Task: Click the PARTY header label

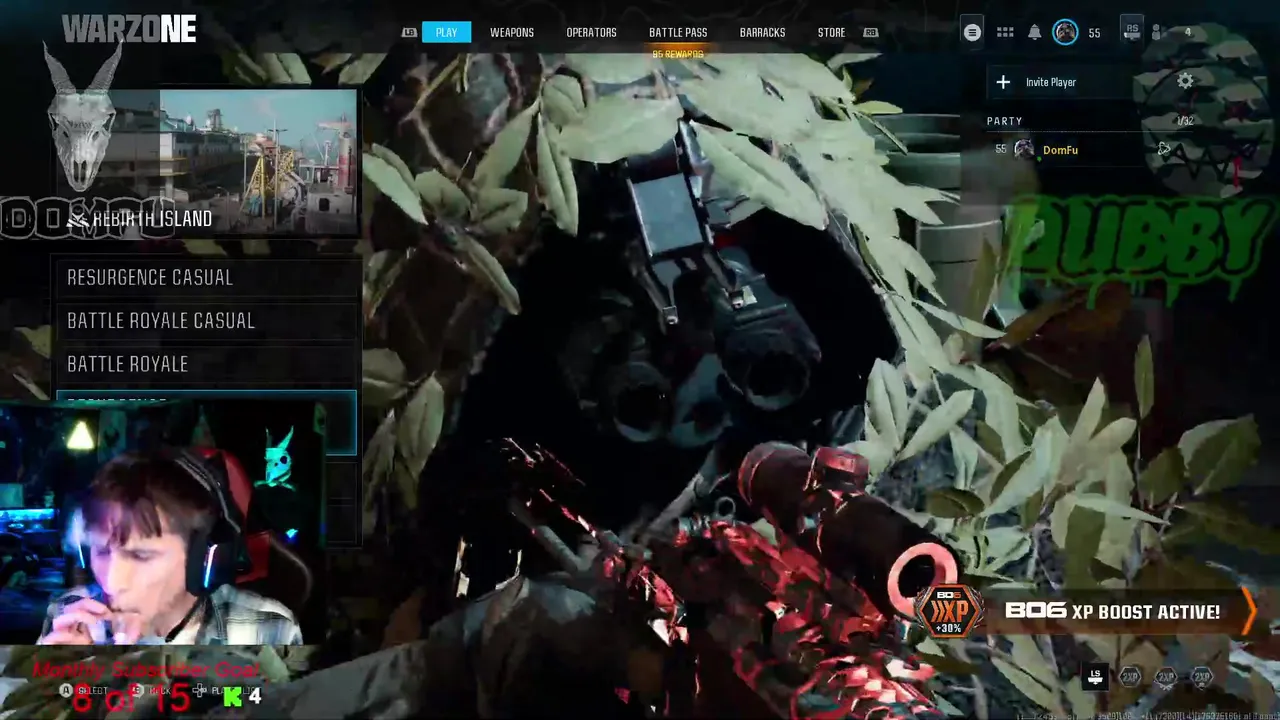Action: (x=1005, y=121)
